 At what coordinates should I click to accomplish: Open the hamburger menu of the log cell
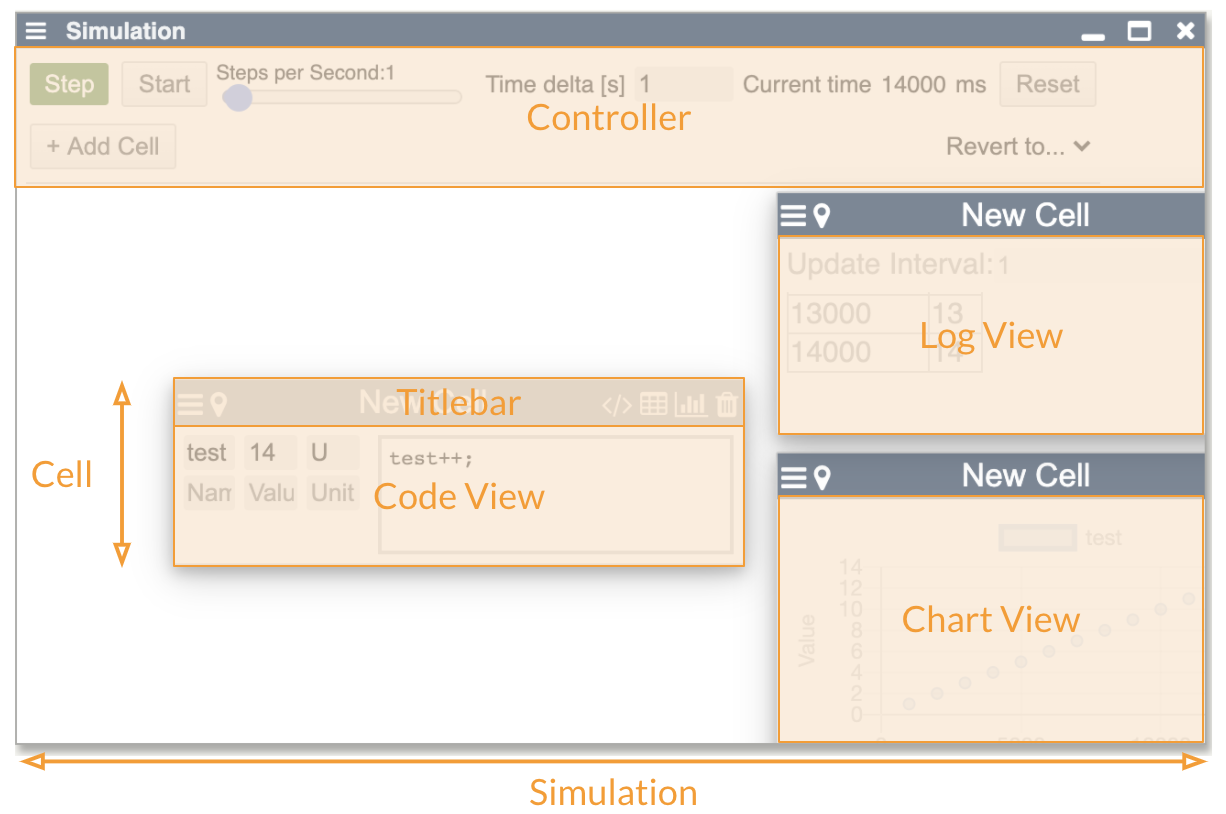coord(793,216)
